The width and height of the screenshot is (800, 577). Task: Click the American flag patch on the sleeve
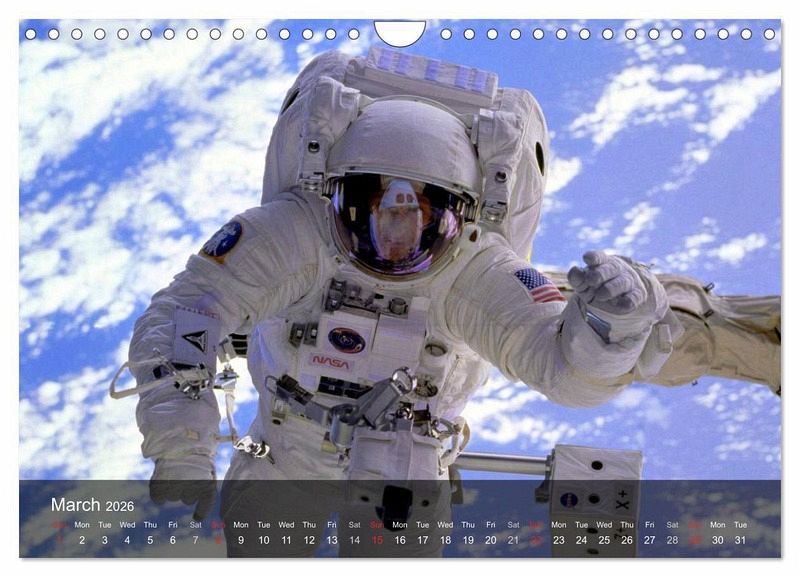point(539,286)
